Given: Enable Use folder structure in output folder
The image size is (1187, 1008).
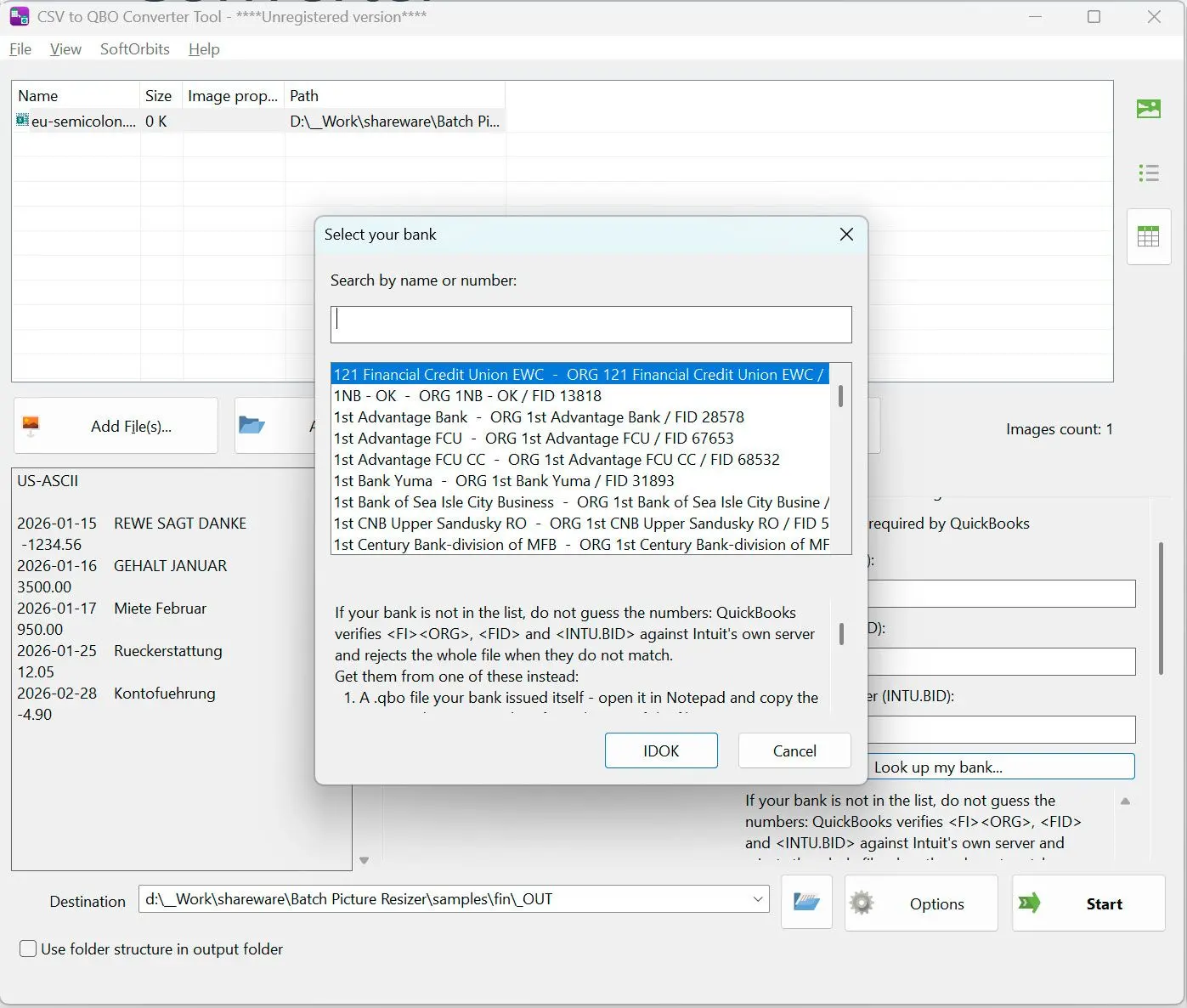Looking at the screenshot, I should point(28,949).
